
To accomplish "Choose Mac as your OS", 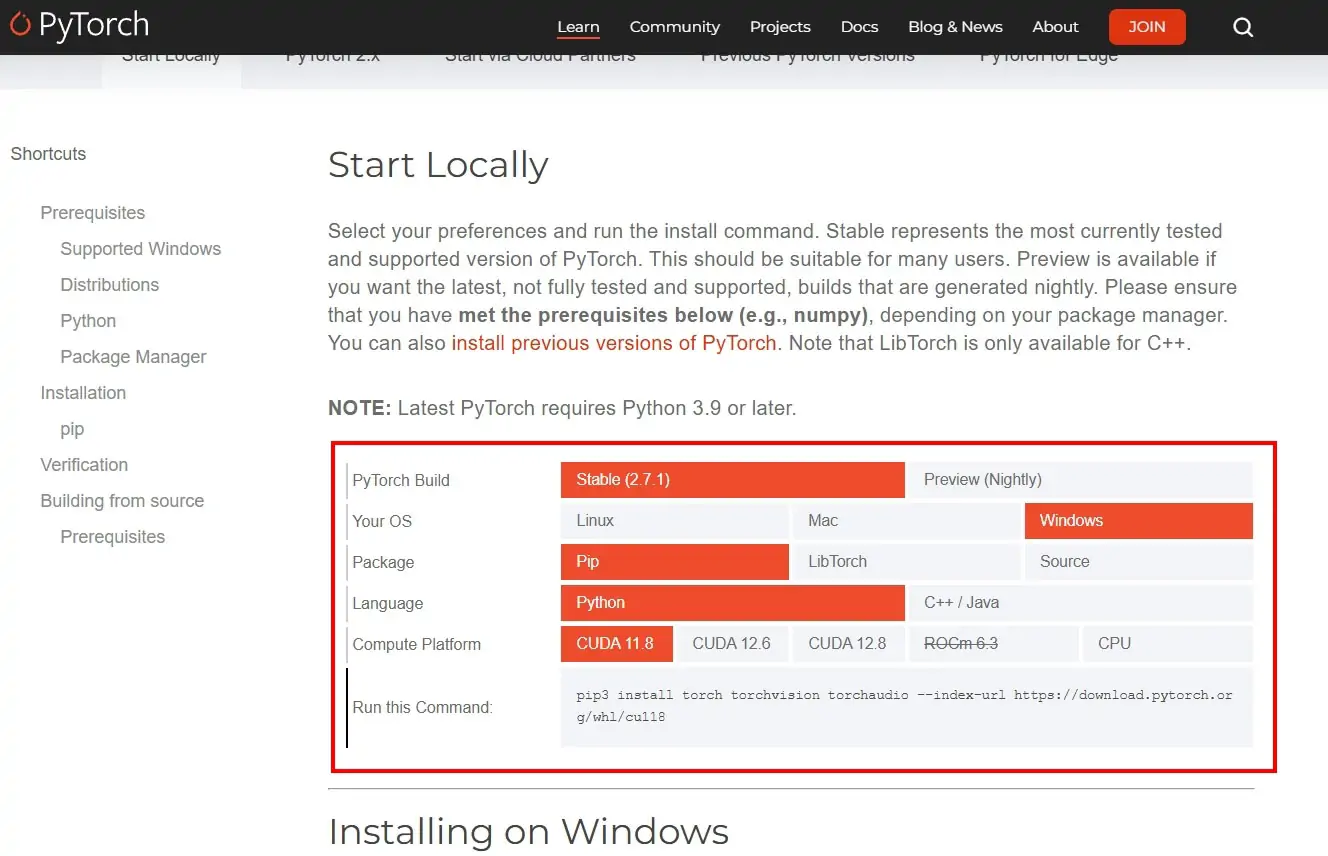I will tap(906, 521).
